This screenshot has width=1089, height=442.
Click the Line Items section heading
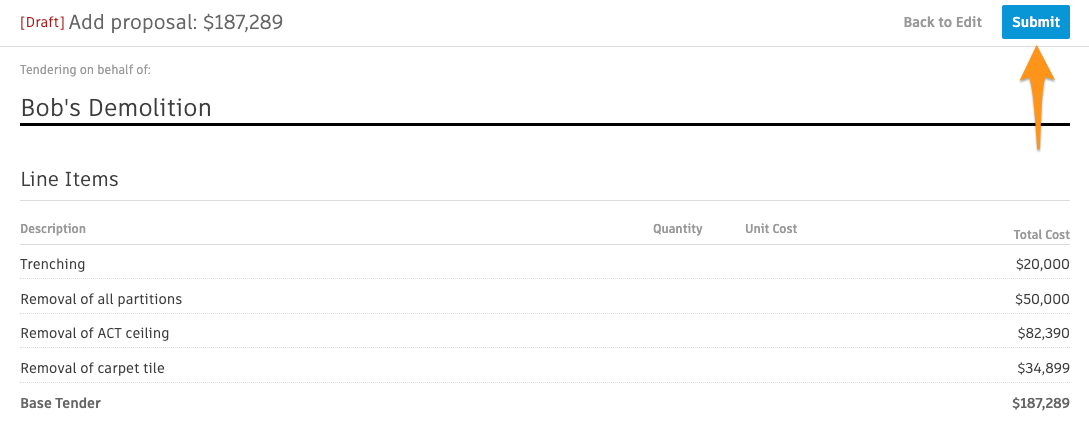pyautogui.click(x=69, y=179)
